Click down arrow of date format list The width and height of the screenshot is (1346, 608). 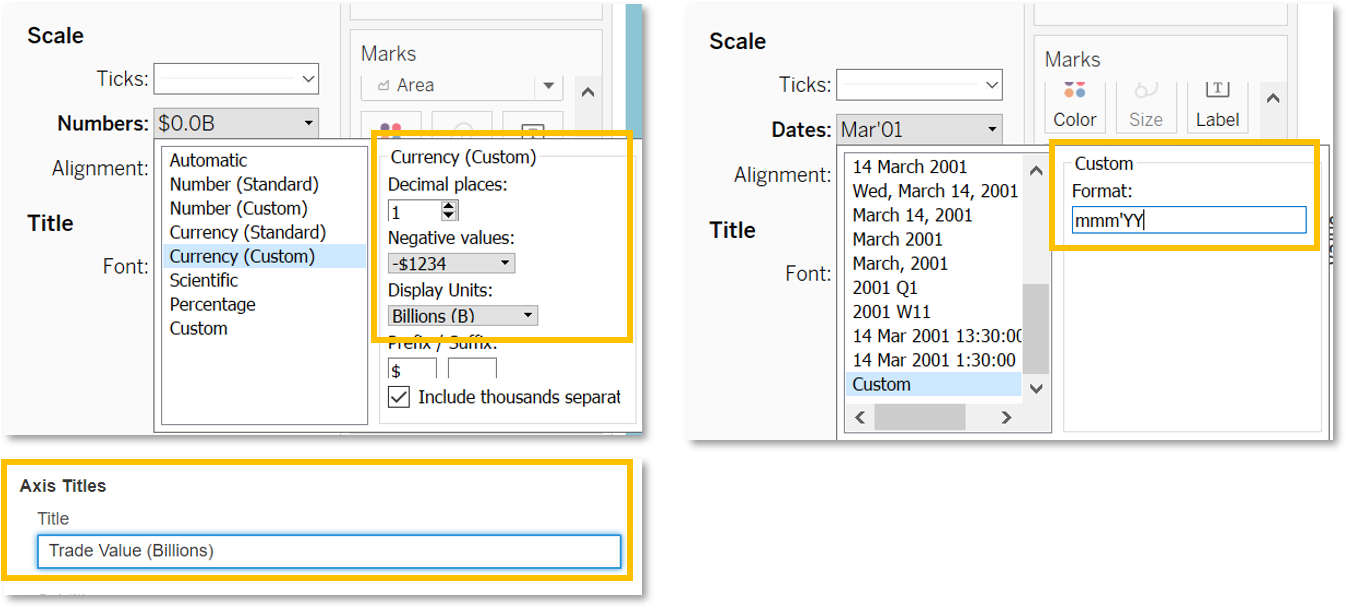point(1036,388)
